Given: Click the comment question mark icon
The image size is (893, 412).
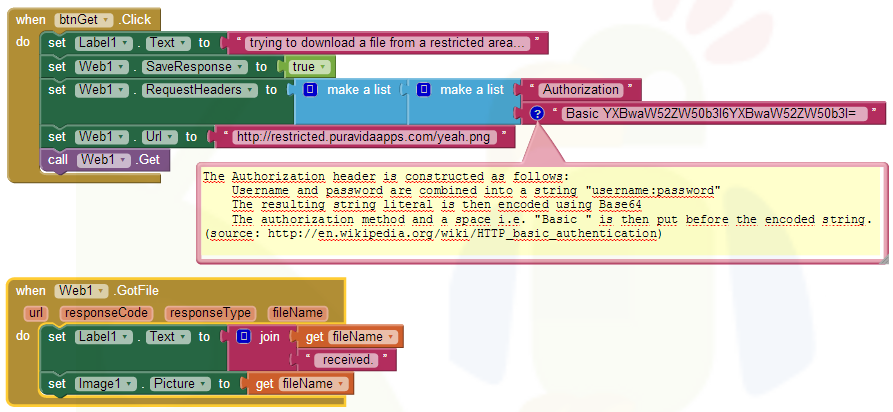Looking at the screenshot, I should [537, 113].
